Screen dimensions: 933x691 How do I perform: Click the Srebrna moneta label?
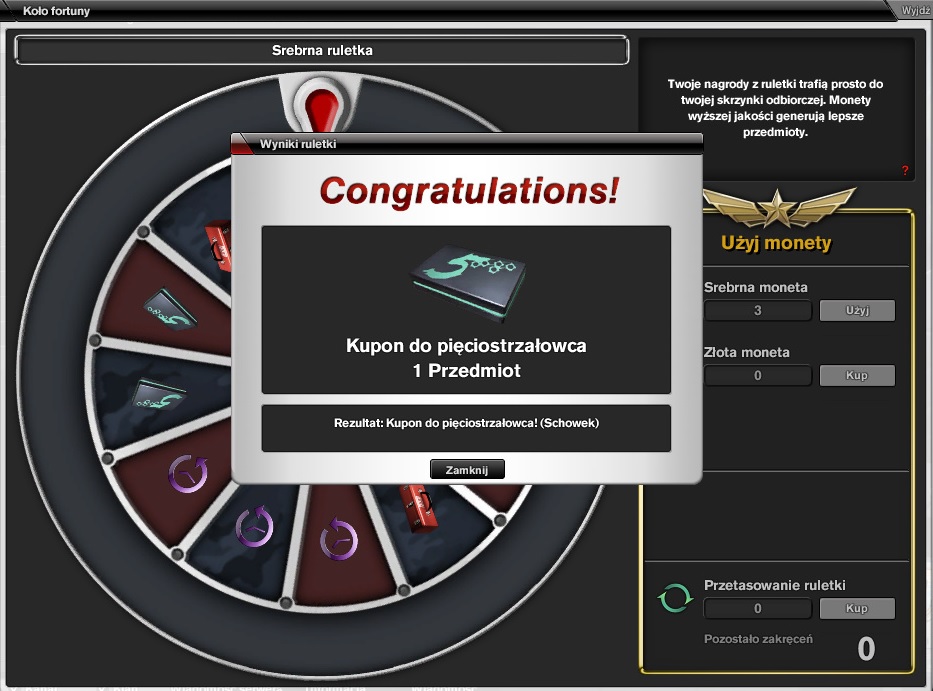click(x=756, y=287)
